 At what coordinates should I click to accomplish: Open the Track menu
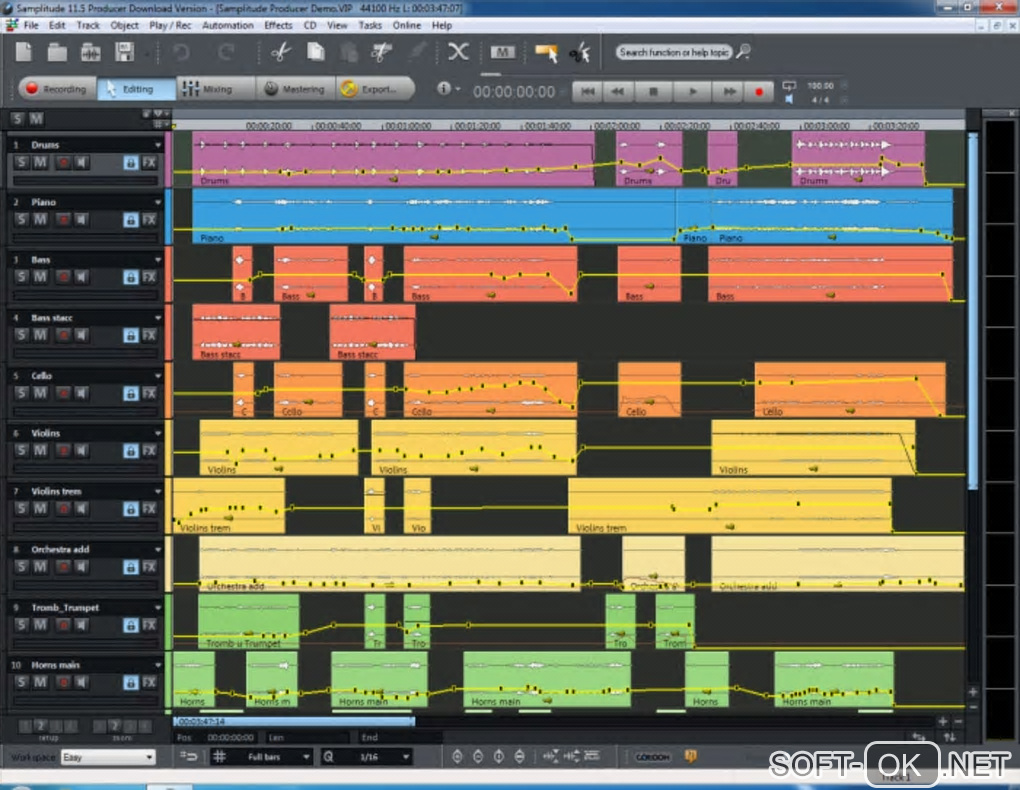(88, 25)
